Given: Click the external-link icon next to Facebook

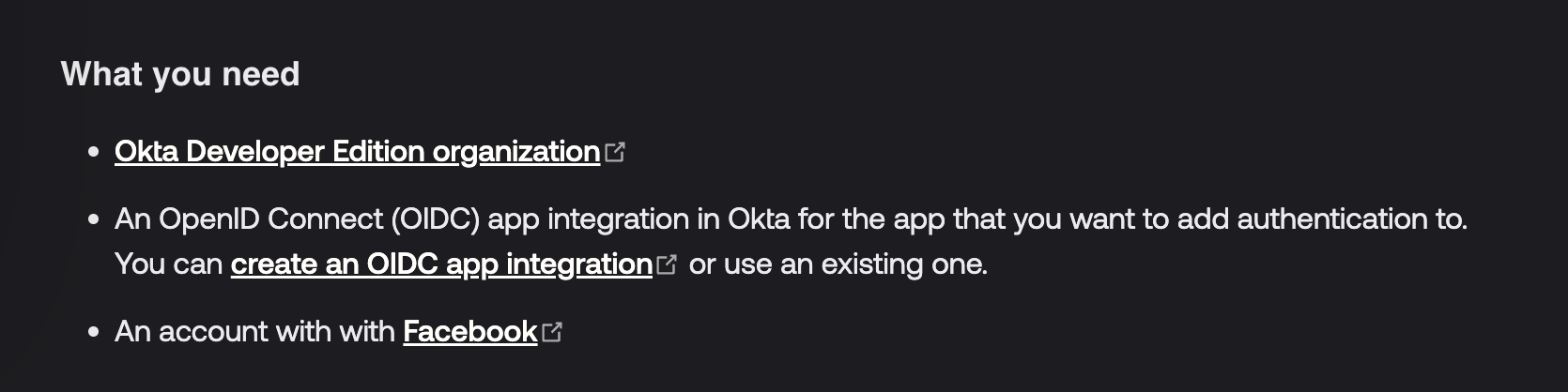Looking at the screenshot, I should point(552,332).
